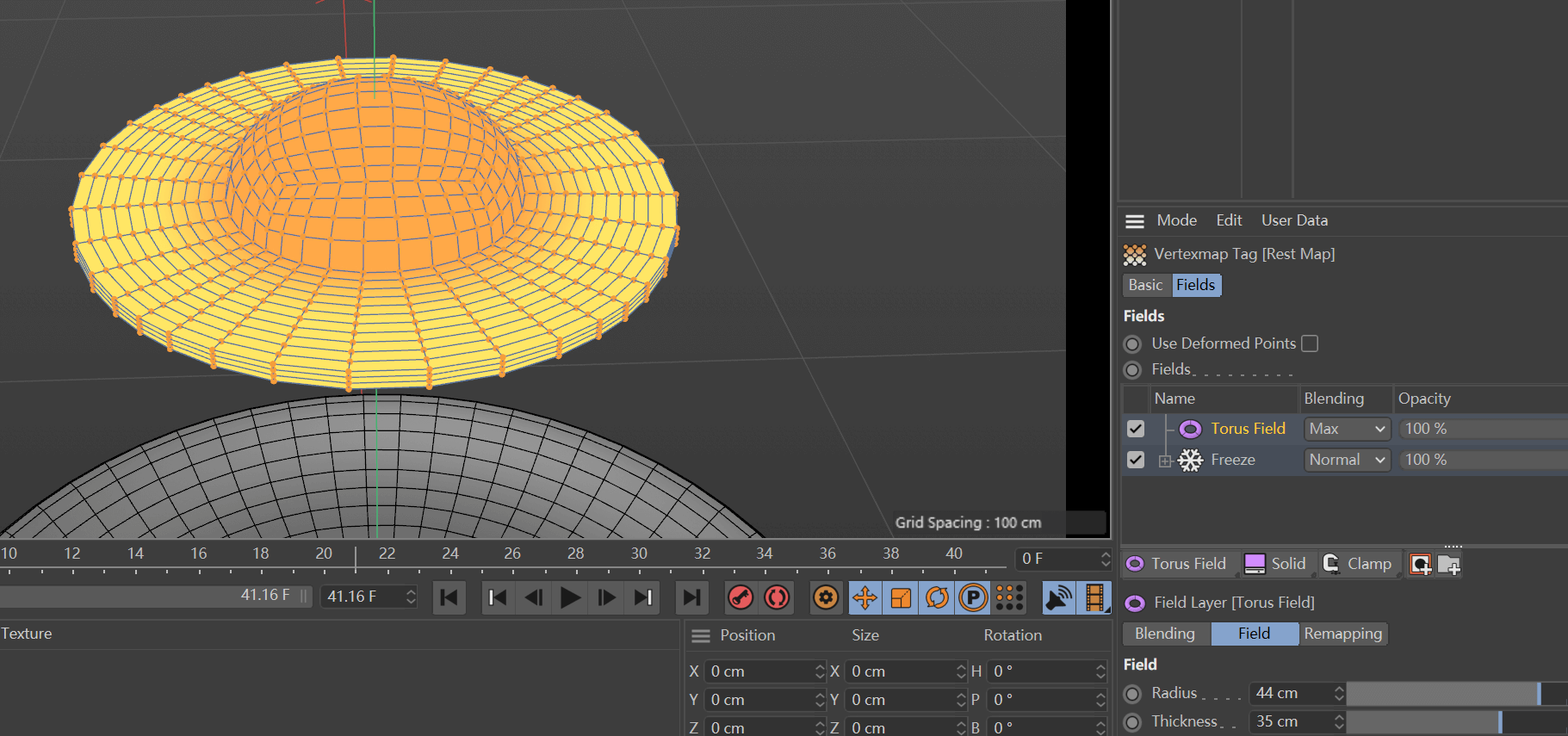
Task: Click Freeze opacity 100 % slider
Action: [x=1483, y=460]
